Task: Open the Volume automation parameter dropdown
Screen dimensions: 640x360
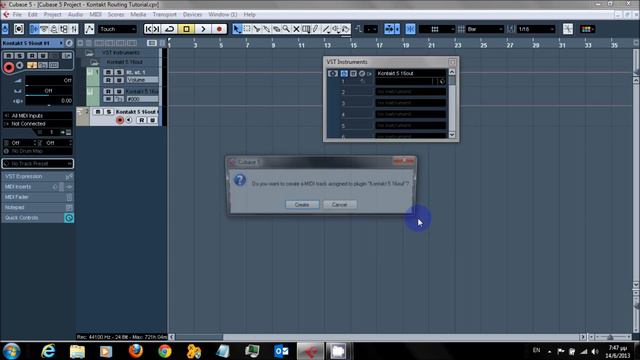Action: [x=142, y=80]
